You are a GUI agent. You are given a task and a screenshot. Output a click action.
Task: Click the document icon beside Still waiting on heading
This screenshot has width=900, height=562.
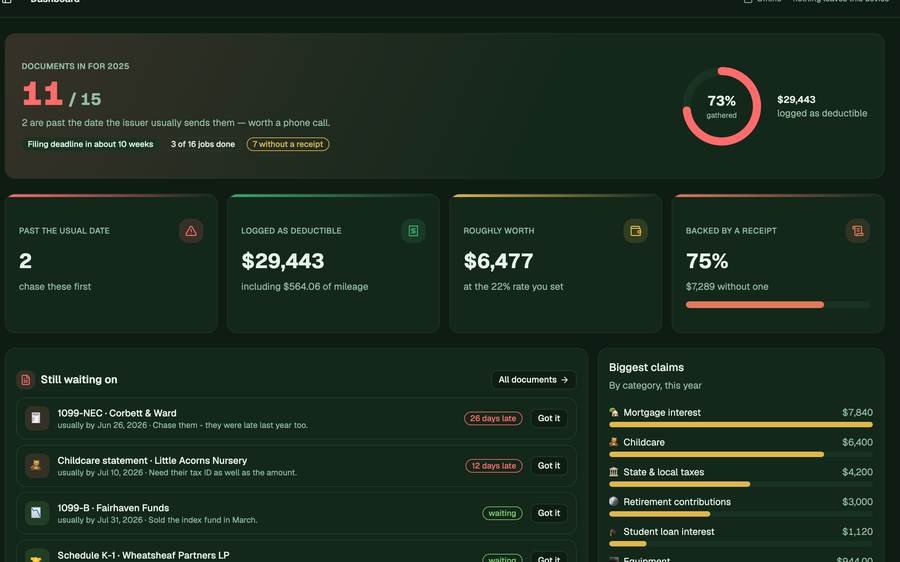(x=26, y=379)
